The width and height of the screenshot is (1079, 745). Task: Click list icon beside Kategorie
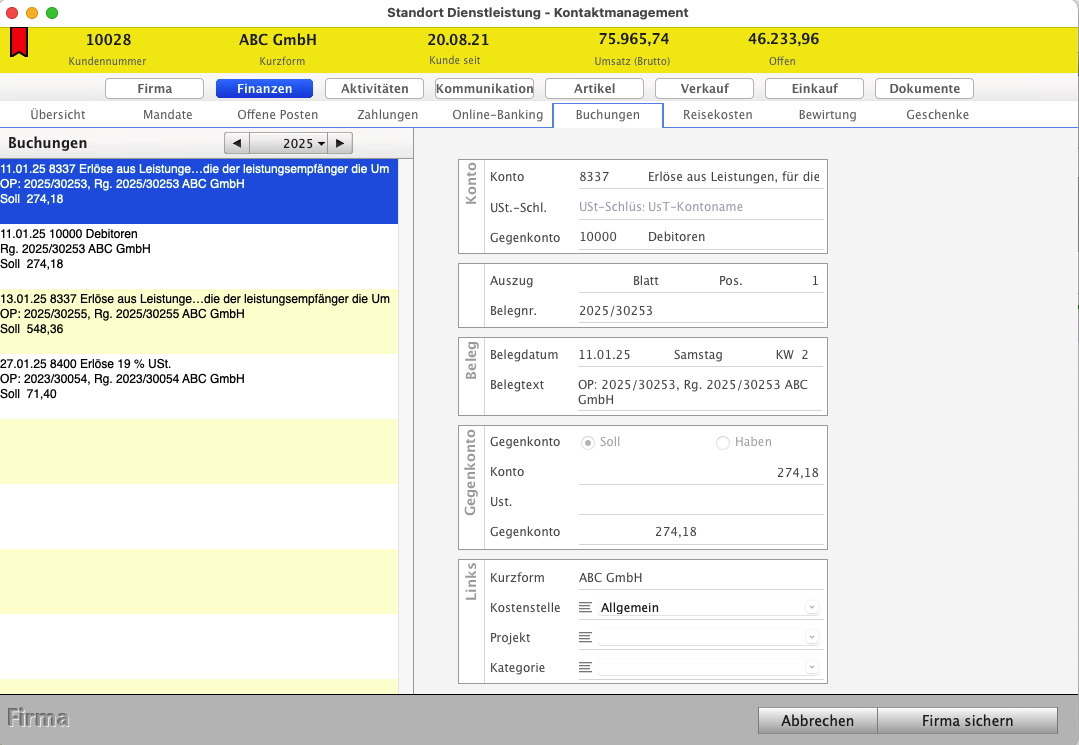coord(585,668)
